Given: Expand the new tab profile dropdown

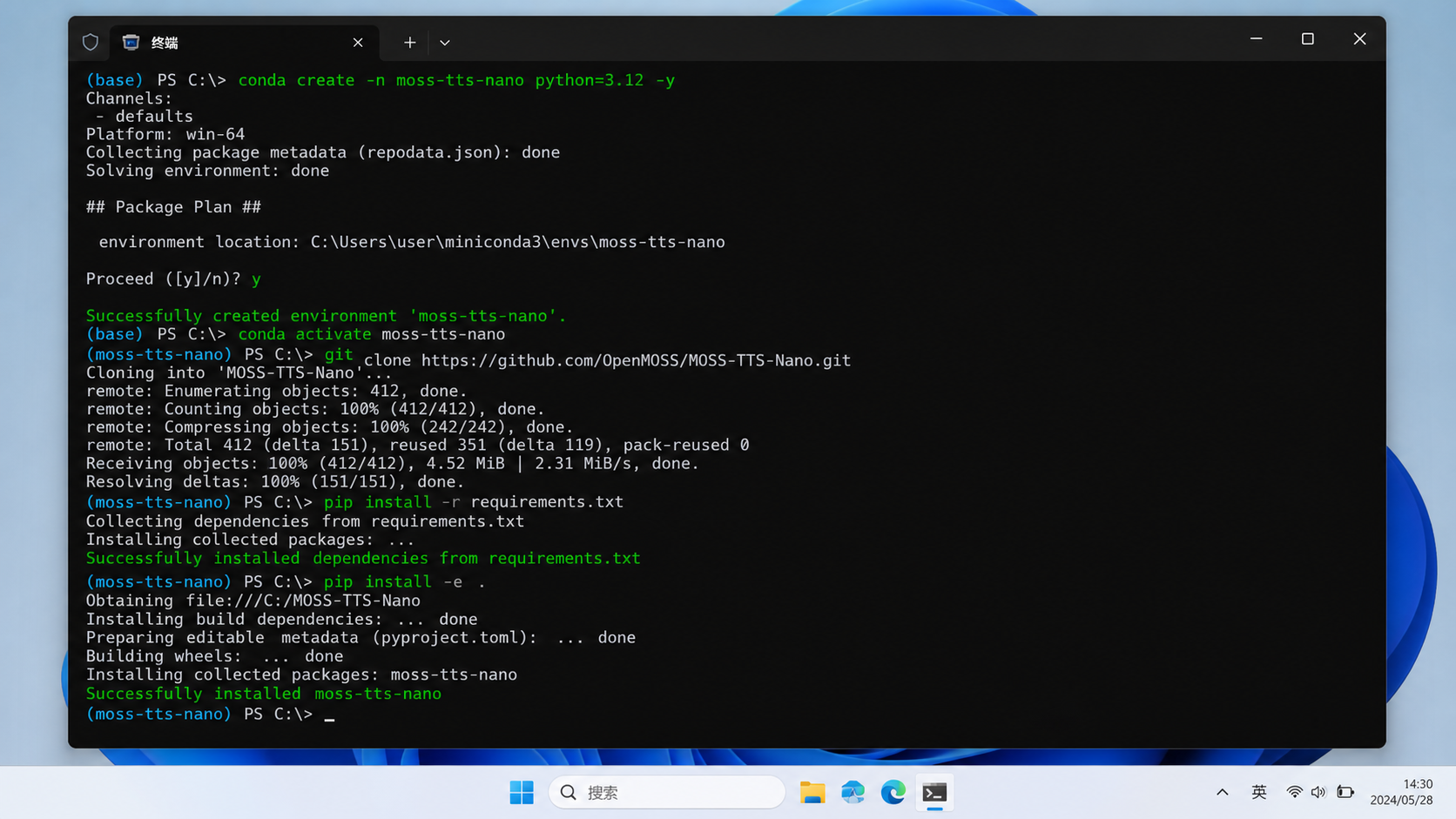Looking at the screenshot, I should 444,42.
